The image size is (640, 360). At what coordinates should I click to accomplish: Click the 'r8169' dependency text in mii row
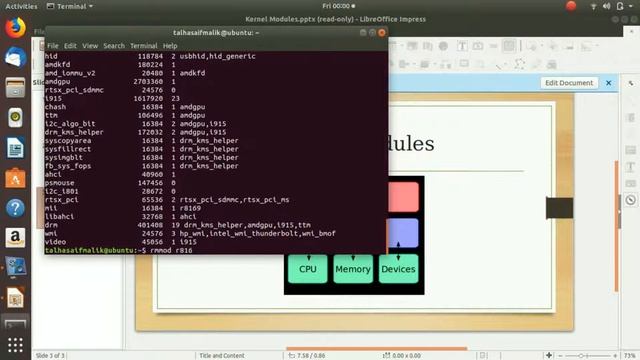click(190, 208)
